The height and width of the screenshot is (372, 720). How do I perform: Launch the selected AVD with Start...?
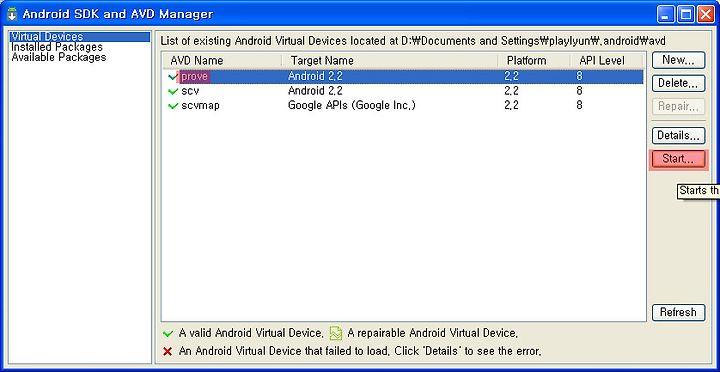[678, 159]
